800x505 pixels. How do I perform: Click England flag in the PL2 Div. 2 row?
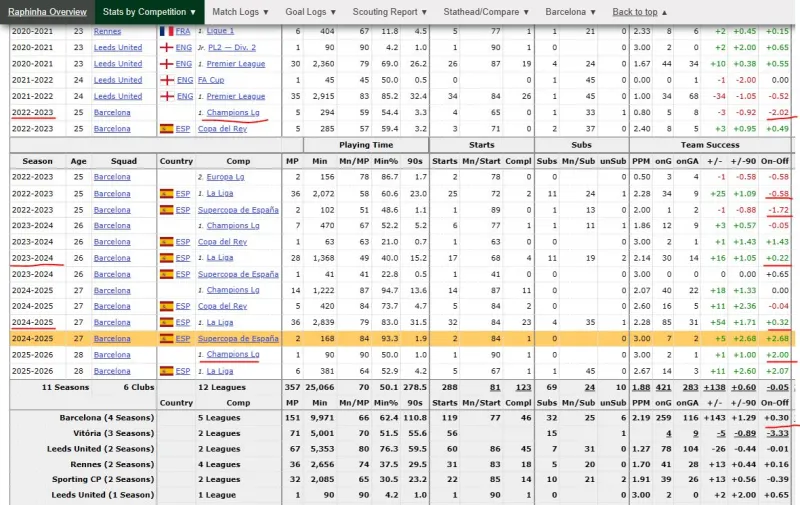(x=166, y=48)
